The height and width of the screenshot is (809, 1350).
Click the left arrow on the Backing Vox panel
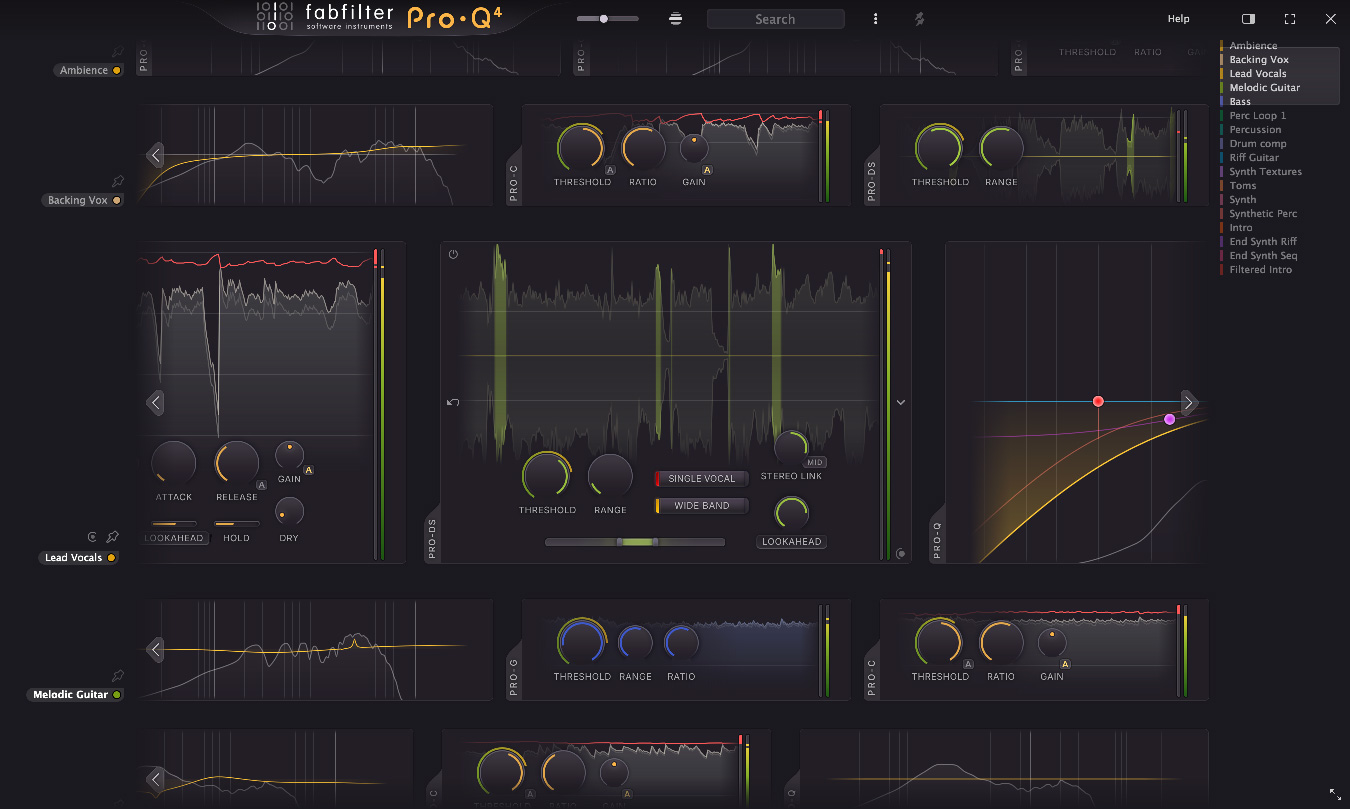(x=155, y=155)
